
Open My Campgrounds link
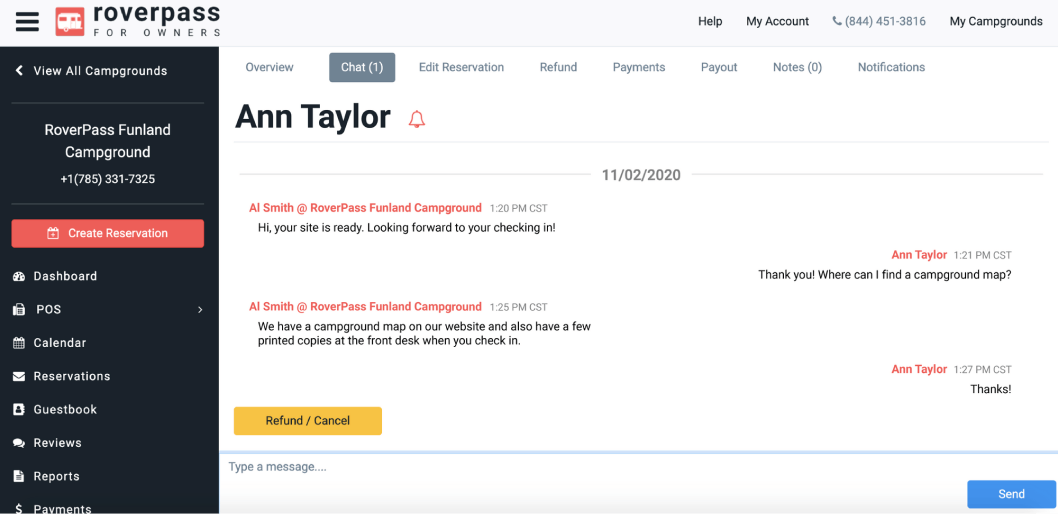click(x=996, y=22)
